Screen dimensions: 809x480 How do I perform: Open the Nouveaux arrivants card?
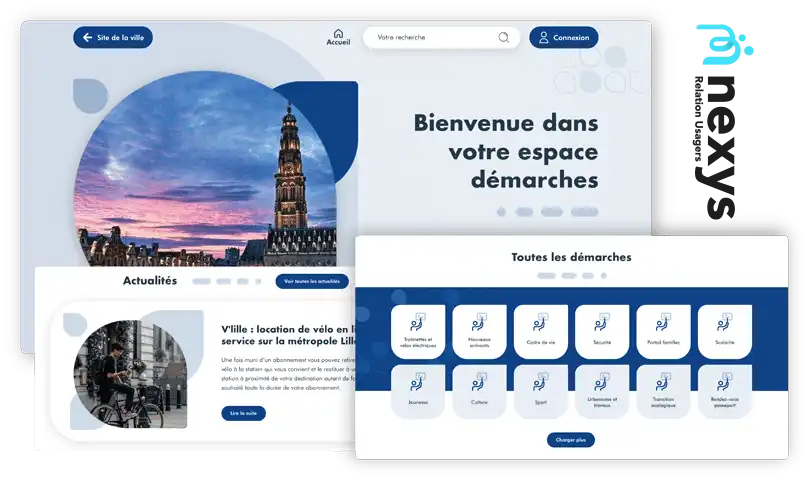(479, 331)
